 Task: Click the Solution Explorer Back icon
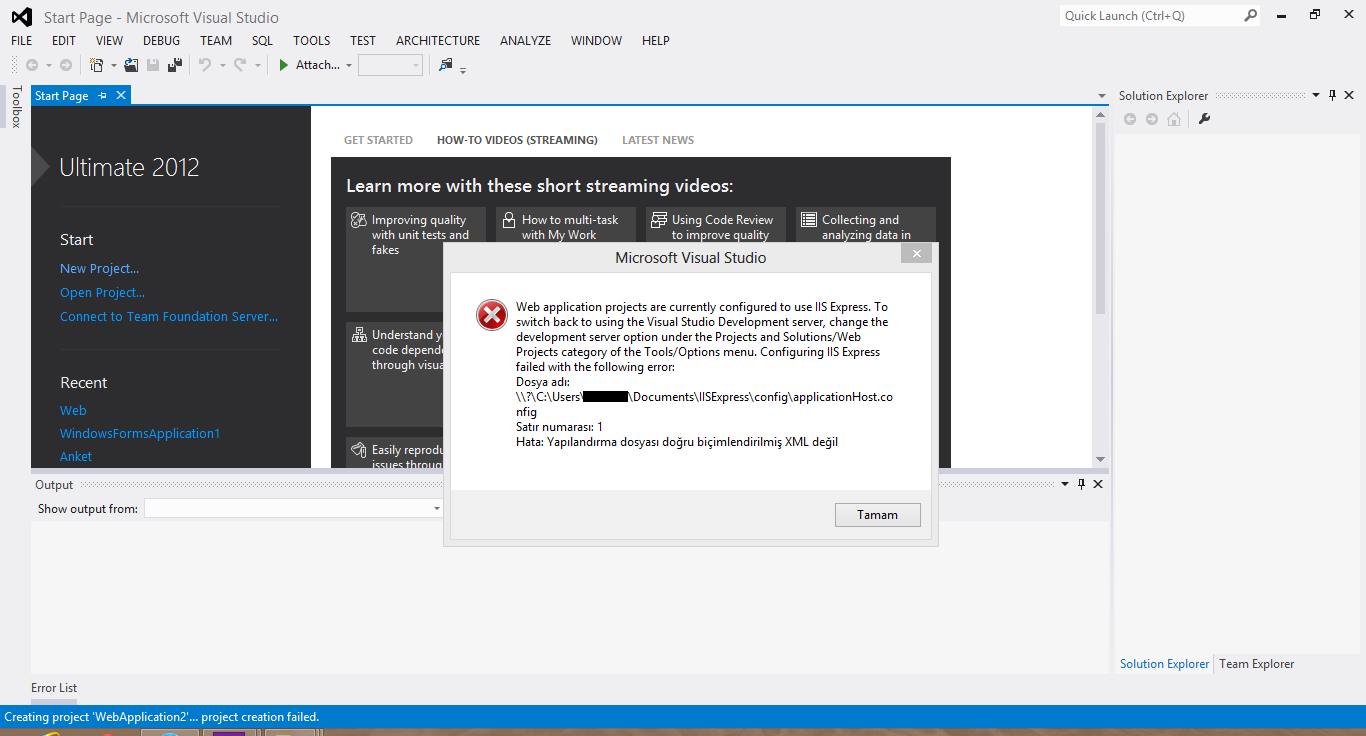point(1130,119)
